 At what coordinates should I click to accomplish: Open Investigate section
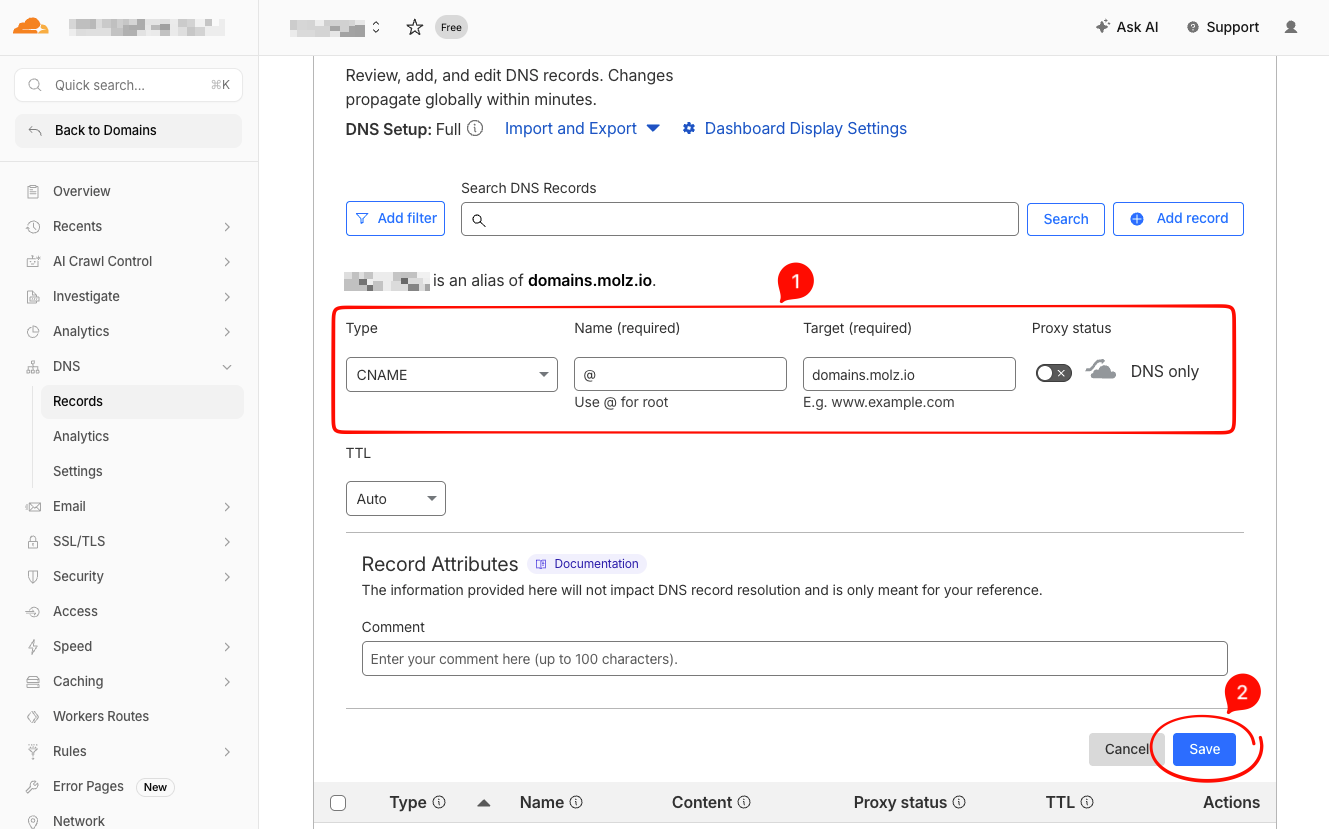86,296
